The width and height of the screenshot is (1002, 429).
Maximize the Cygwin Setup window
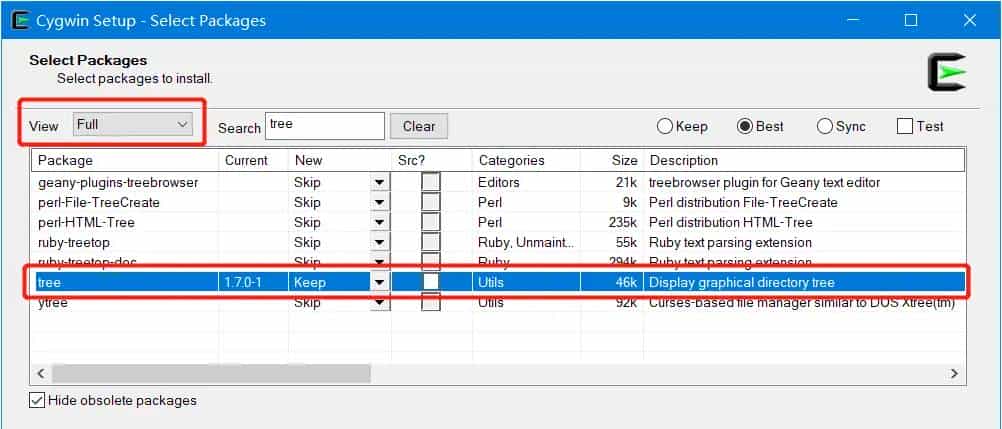tap(911, 20)
